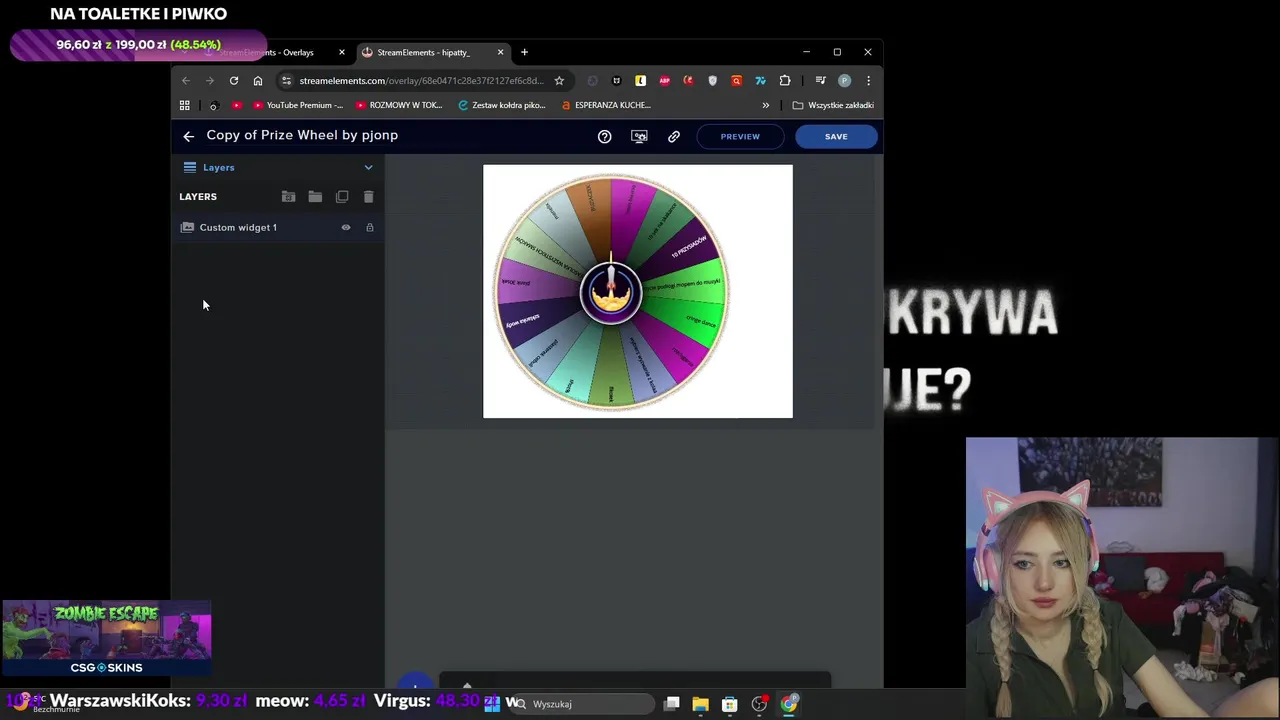Click the PREVIEW button

740,136
